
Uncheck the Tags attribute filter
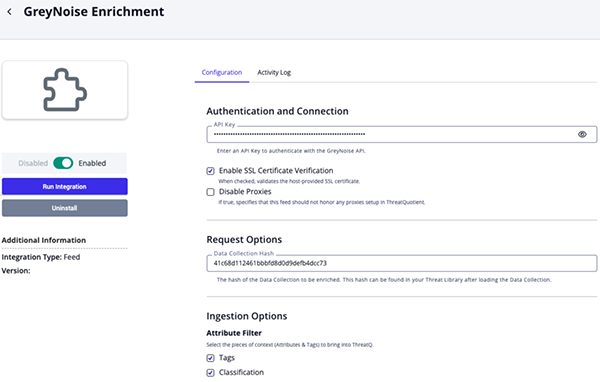click(x=210, y=358)
